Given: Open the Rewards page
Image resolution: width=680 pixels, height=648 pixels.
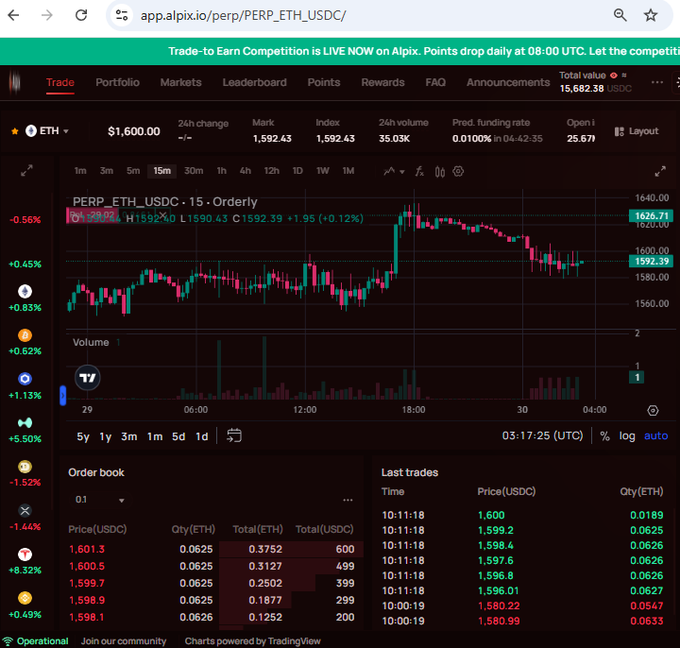Looking at the screenshot, I should tap(383, 82).
